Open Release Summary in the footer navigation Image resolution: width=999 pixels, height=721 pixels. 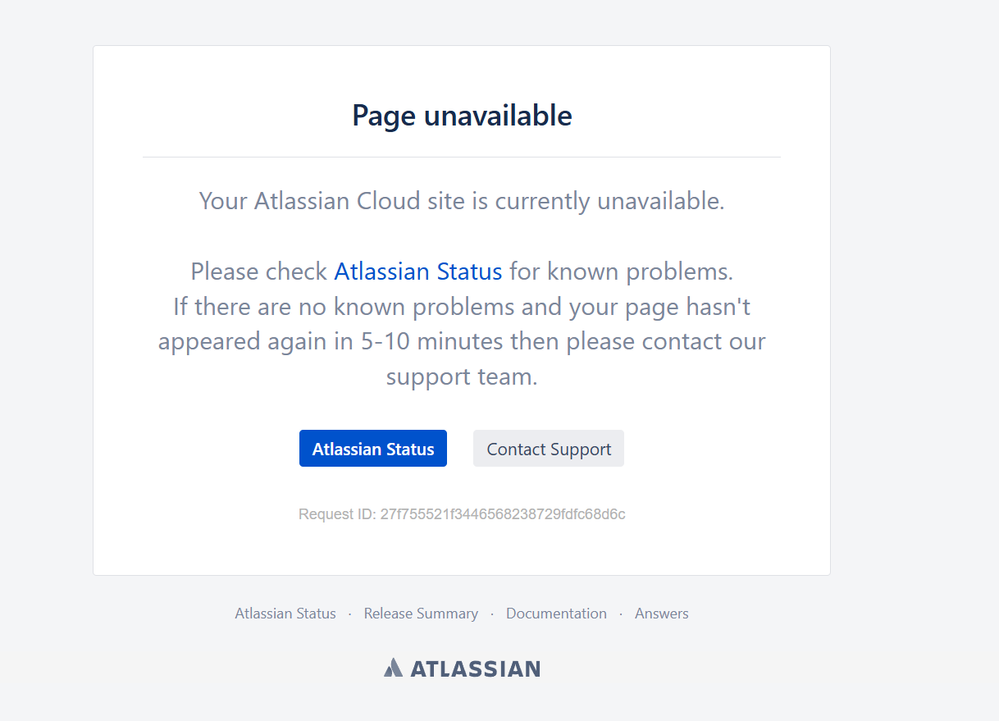tap(420, 613)
